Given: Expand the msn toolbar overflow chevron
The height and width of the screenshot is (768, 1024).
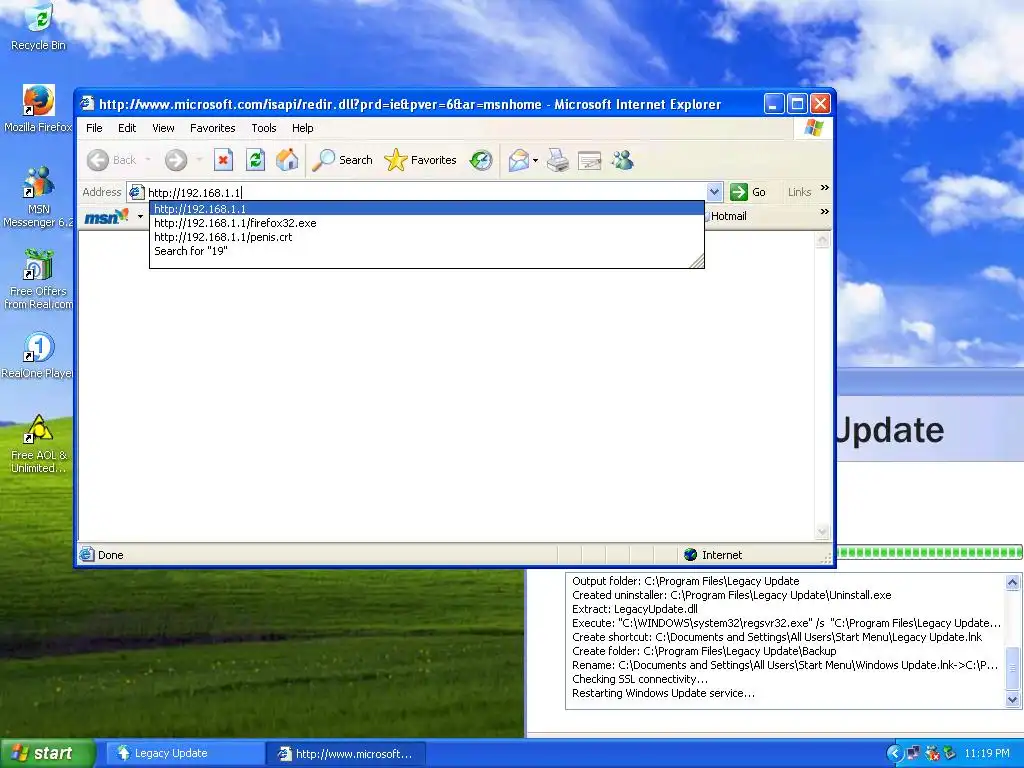Looking at the screenshot, I should point(825,212).
